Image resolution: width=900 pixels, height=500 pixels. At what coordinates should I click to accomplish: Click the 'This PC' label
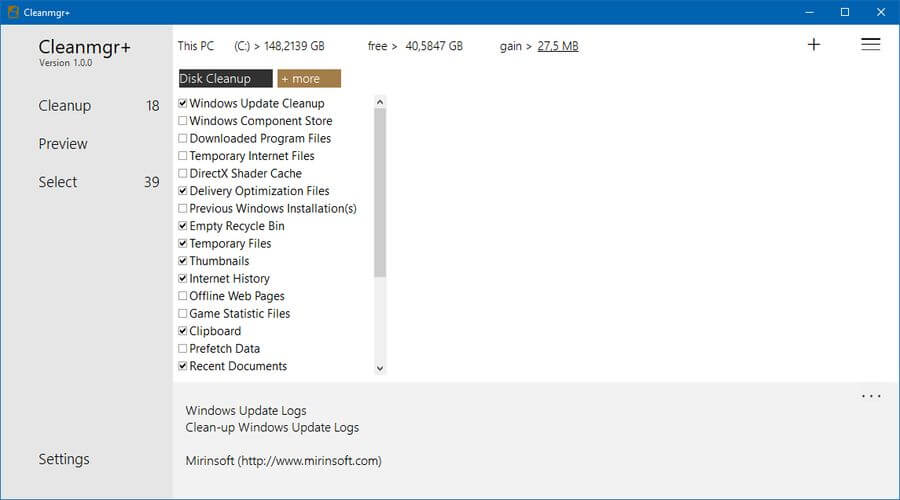pos(196,46)
